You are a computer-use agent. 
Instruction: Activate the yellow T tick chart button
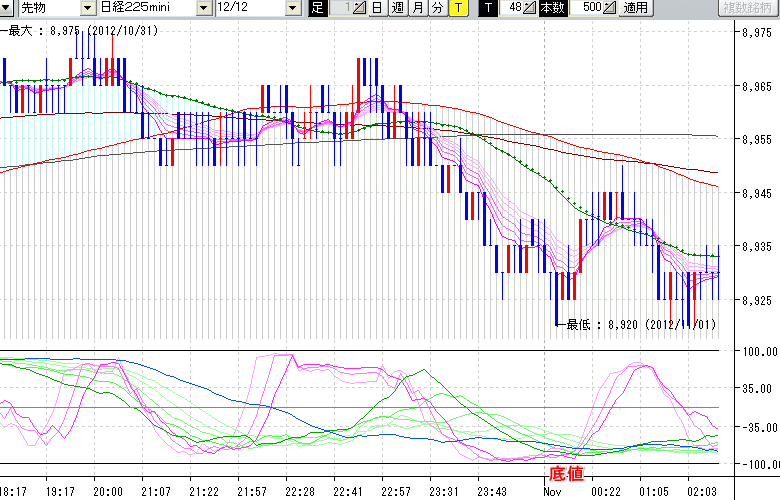457,8
